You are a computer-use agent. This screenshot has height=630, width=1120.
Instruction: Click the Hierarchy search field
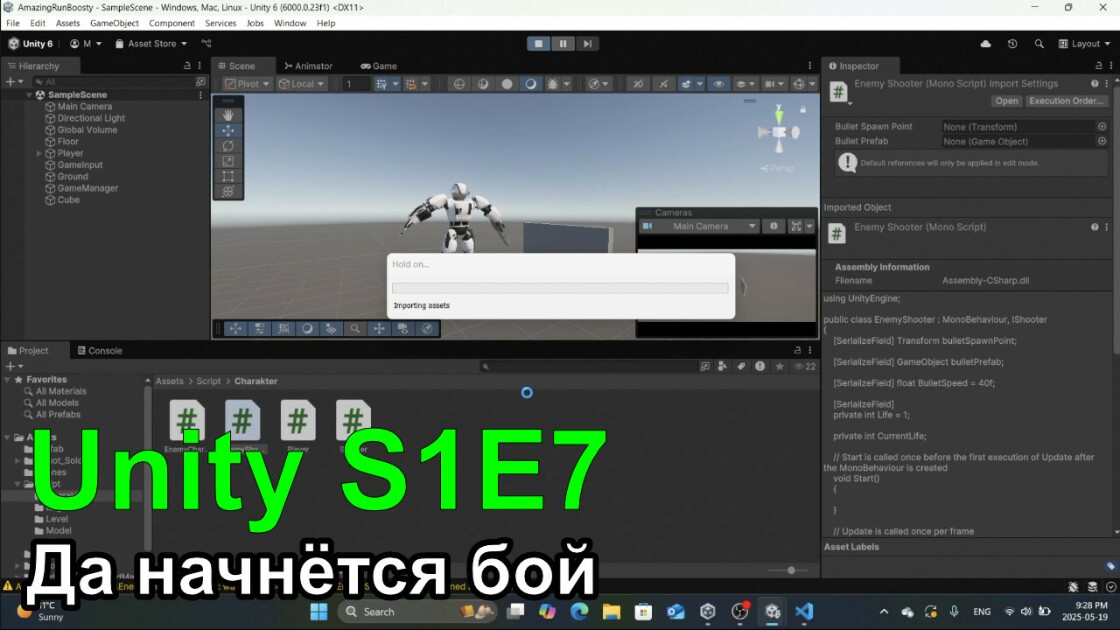(x=113, y=82)
